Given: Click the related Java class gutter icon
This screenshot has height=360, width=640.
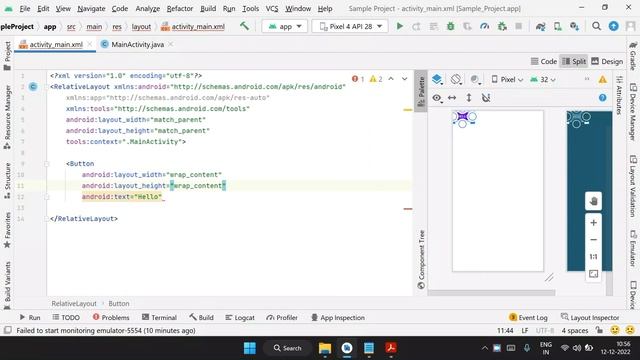Looking at the screenshot, I should (x=33, y=87).
